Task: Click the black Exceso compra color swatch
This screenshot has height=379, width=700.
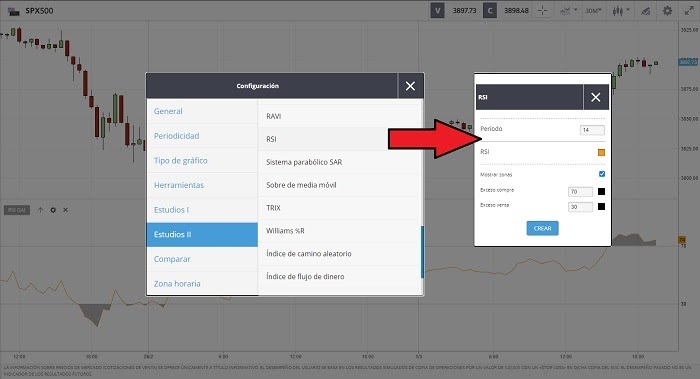Action: point(601,192)
